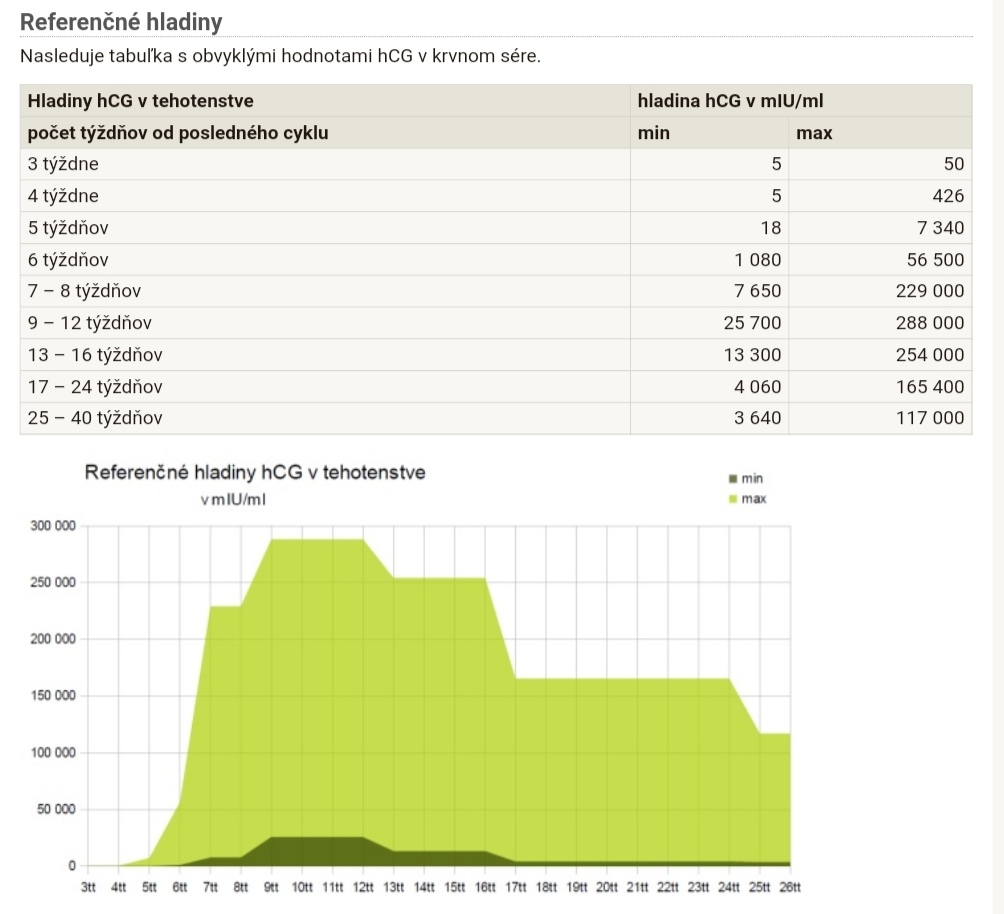Click the dark green min legend swatch
The width and height of the screenshot is (1004, 914).
coord(732,480)
